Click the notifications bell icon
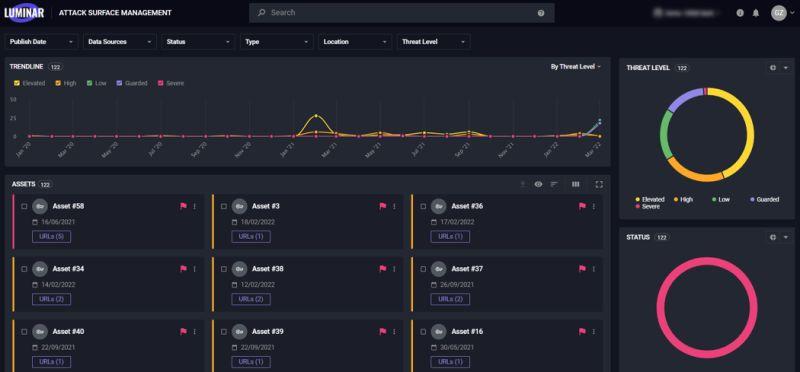Image resolution: width=800 pixels, height=372 pixels. [756, 13]
